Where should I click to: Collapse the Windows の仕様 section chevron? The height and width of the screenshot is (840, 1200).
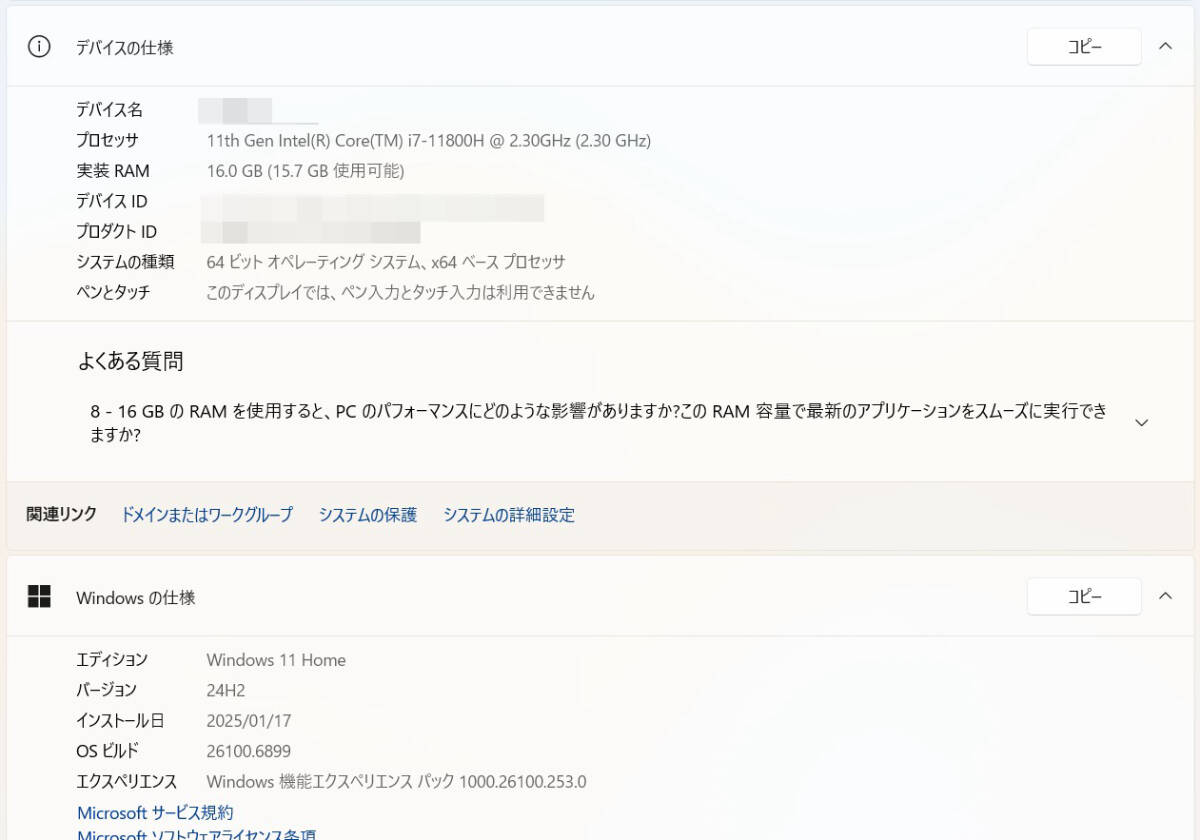(x=1165, y=596)
